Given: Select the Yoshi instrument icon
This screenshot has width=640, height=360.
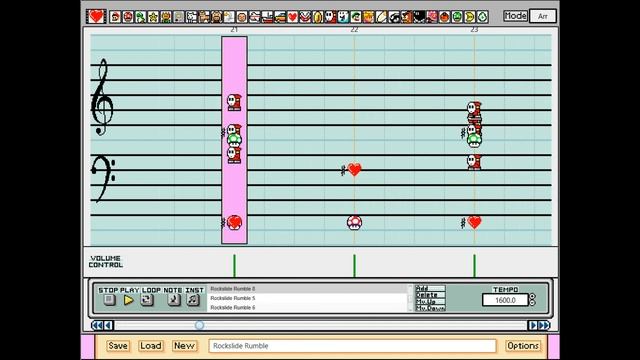Looking at the screenshot, I should click(141, 17).
